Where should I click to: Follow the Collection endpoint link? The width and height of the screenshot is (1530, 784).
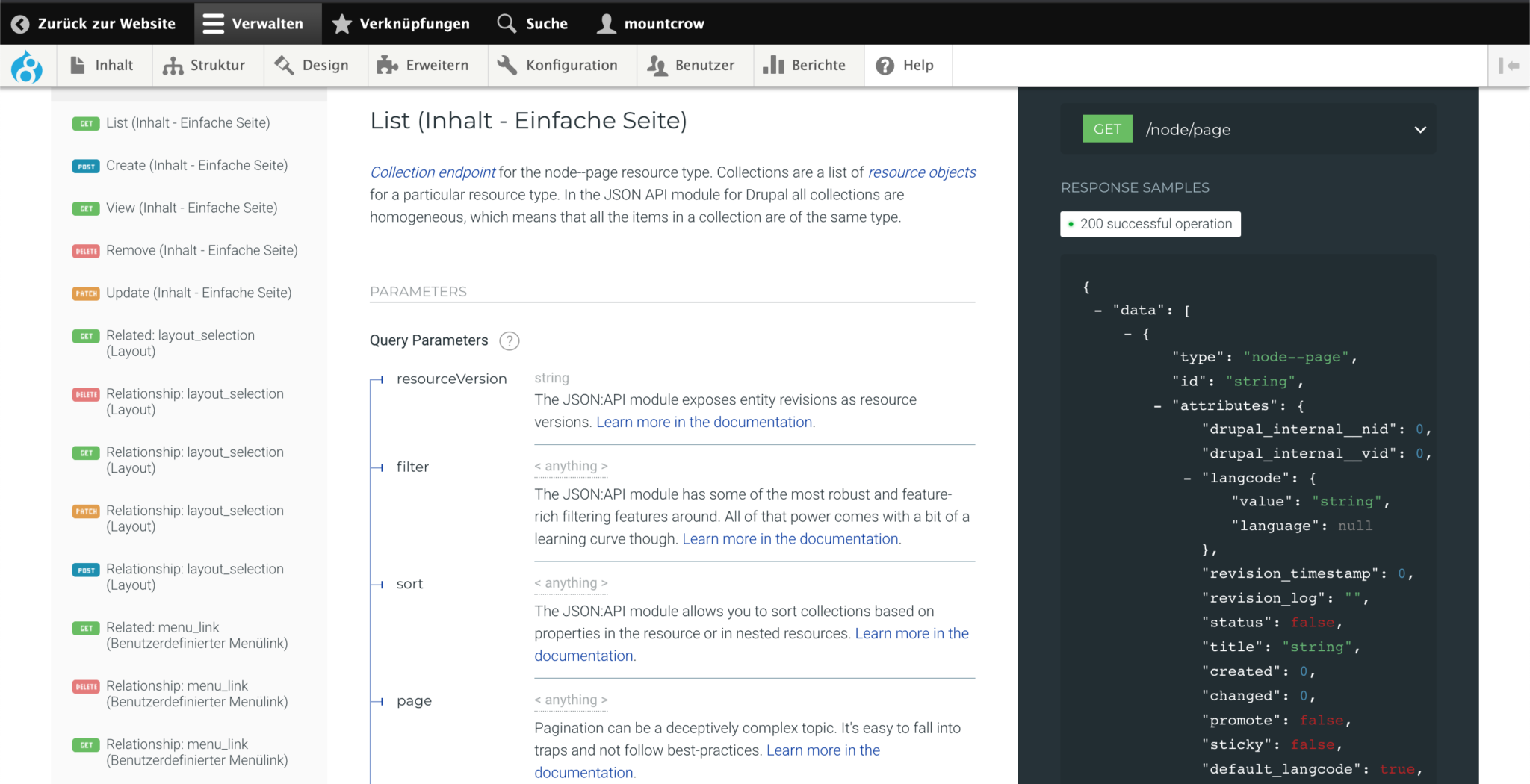pyautogui.click(x=432, y=172)
